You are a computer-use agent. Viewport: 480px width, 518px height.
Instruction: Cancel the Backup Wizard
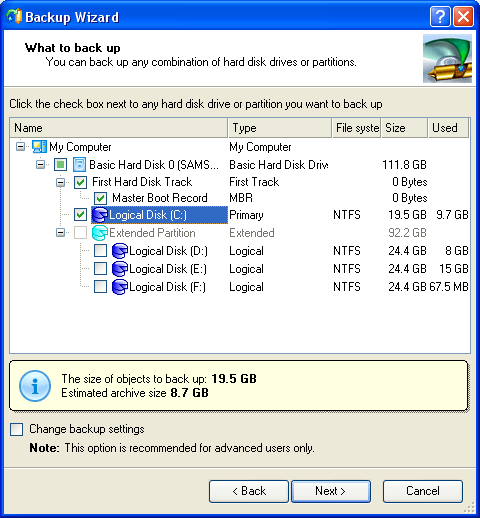point(423,491)
